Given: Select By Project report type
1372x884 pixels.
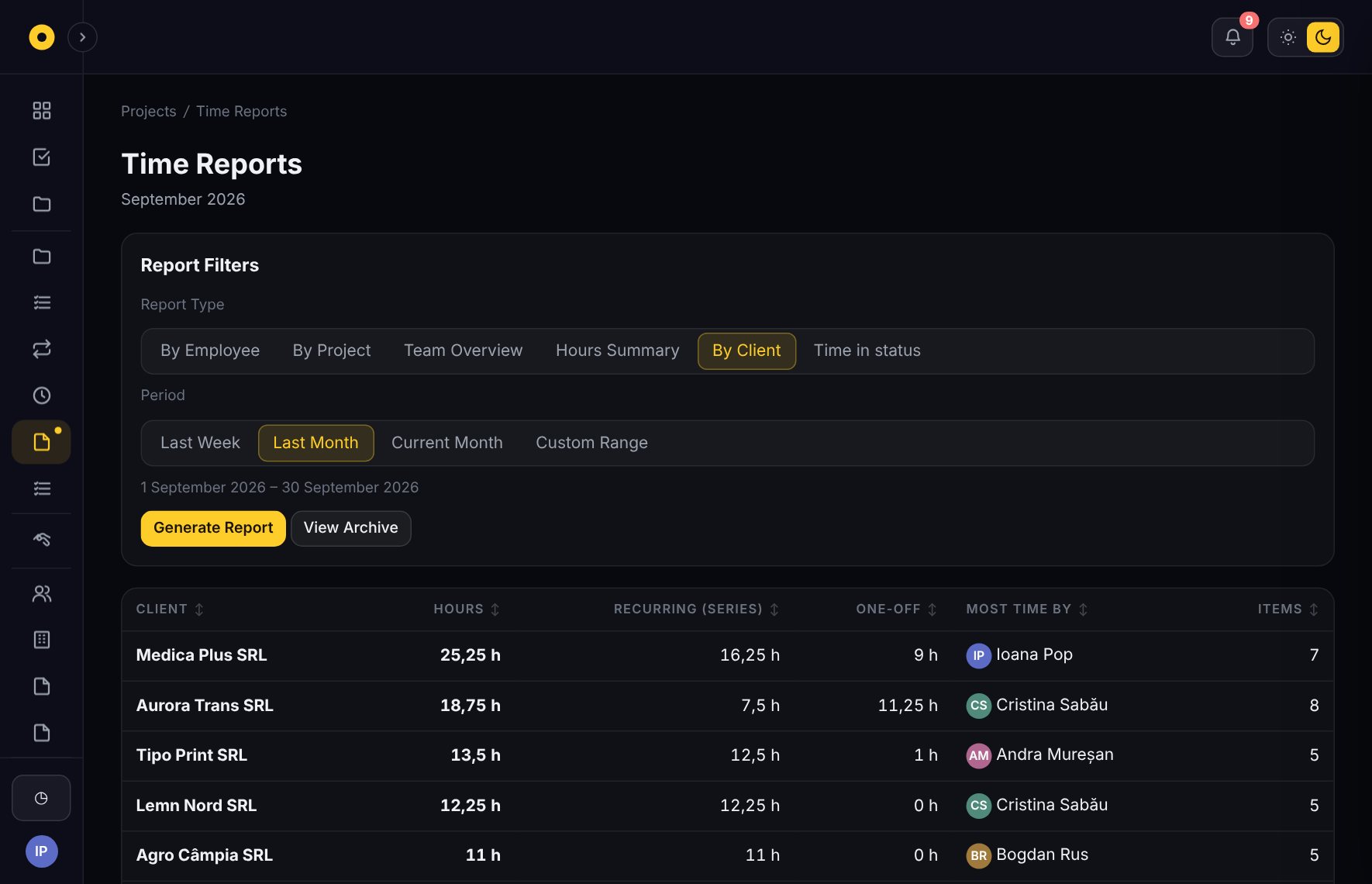Looking at the screenshot, I should pos(332,350).
